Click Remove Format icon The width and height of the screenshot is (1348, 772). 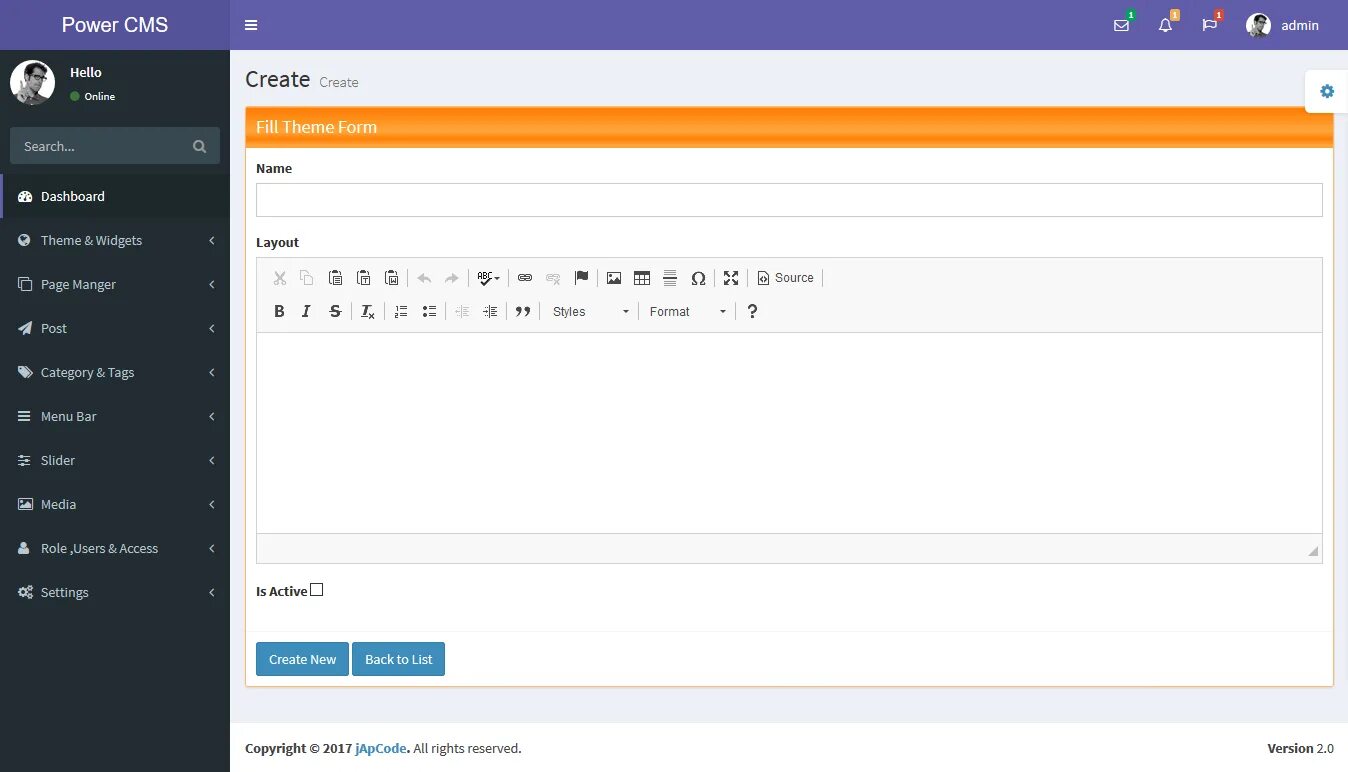tap(368, 312)
